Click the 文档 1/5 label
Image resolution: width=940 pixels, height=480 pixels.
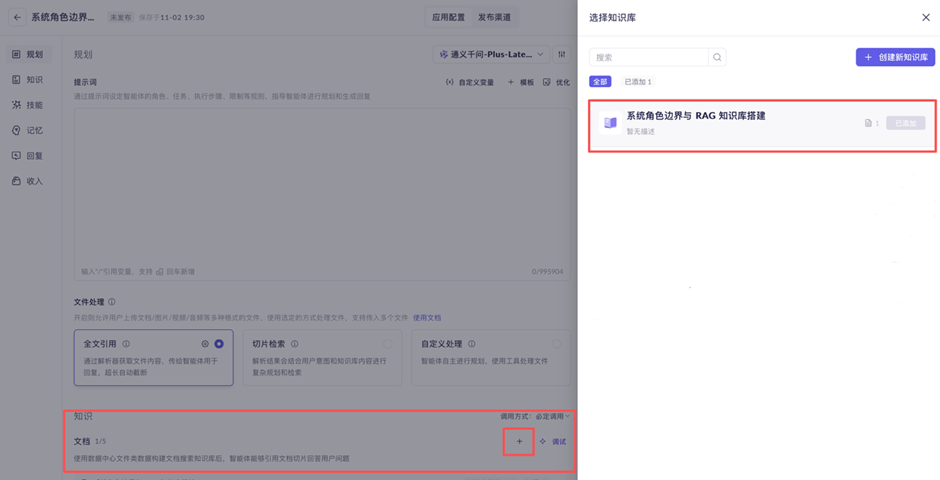coord(90,442)
